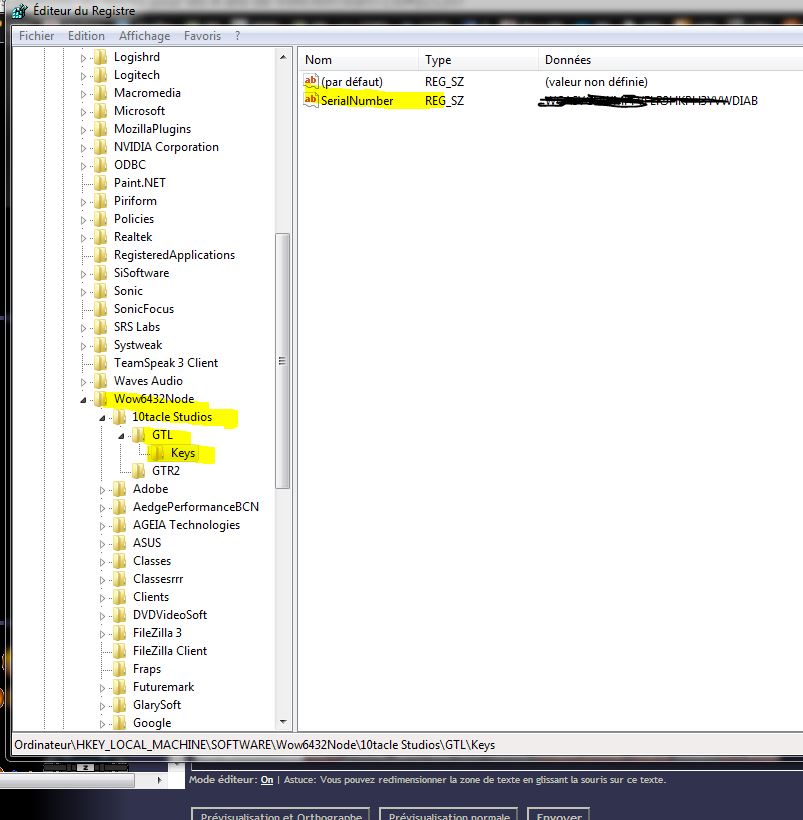
Task: Click the (par défaut) string value icon
Action: click(x=311, y=82)
